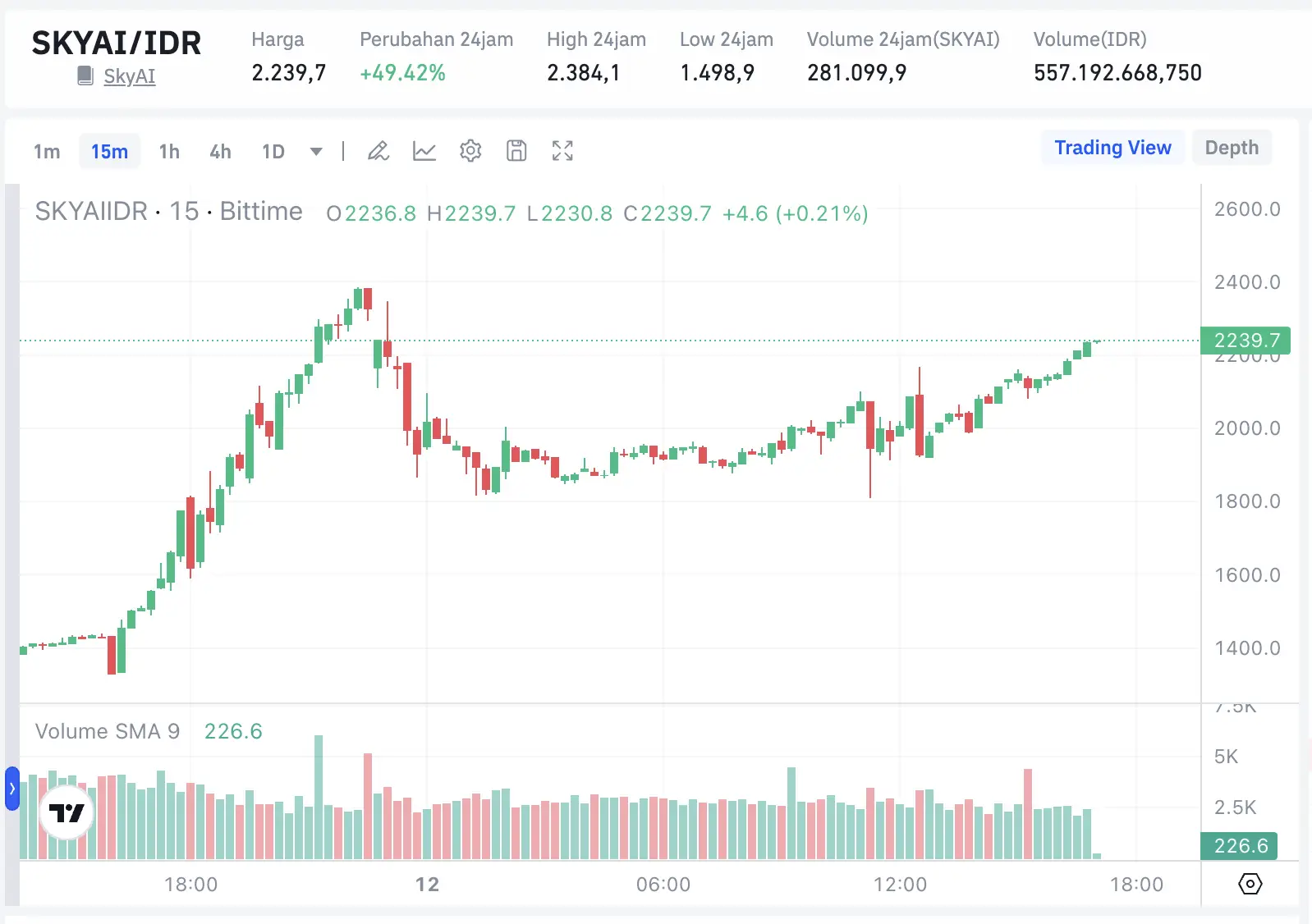The width and height of the screenshot is (1312, 924).
Task: Click the SkyAI document icon beside the token link
Action: 83,75
